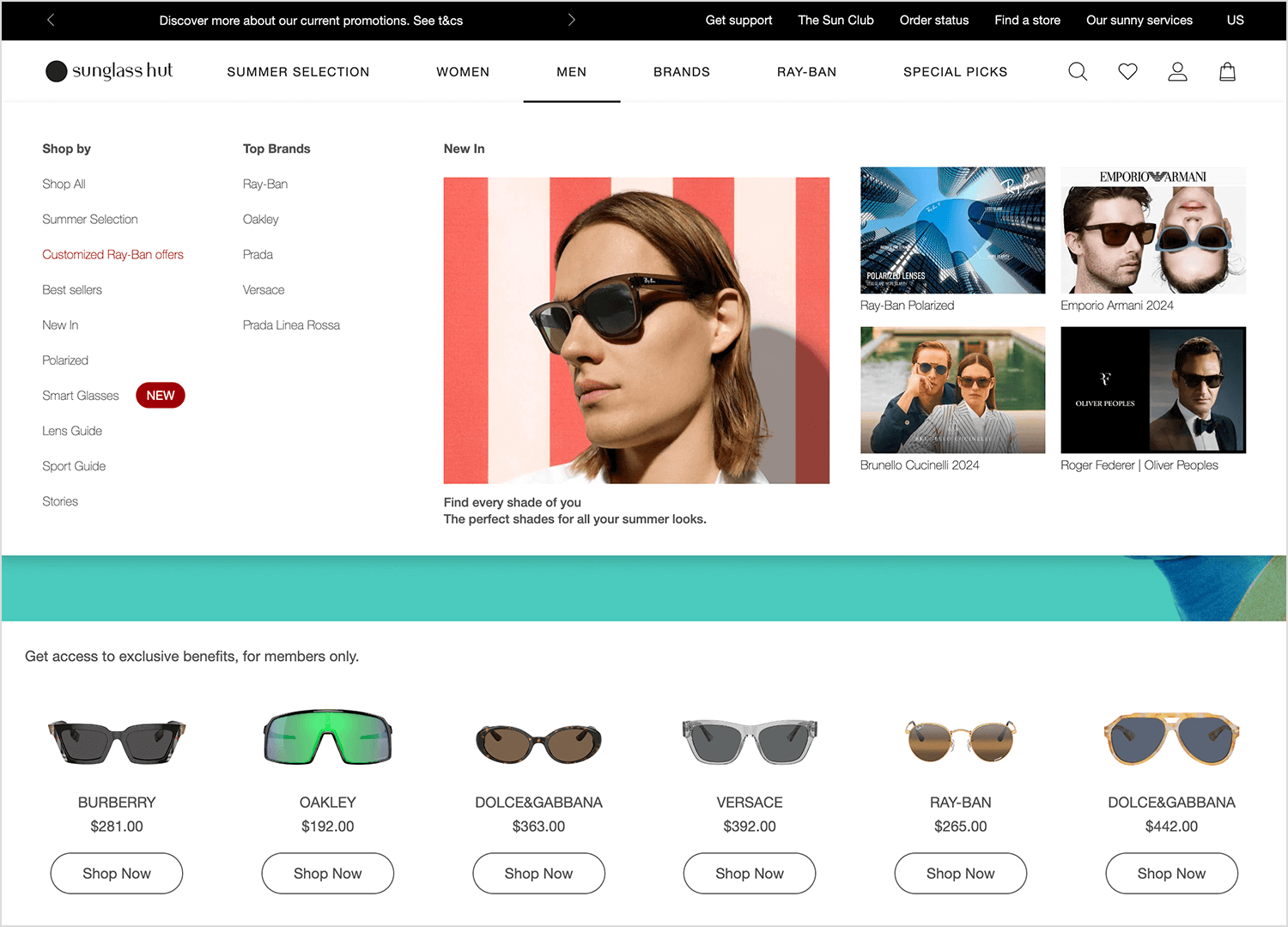Open the account profile icon

tap(1177, 72)
